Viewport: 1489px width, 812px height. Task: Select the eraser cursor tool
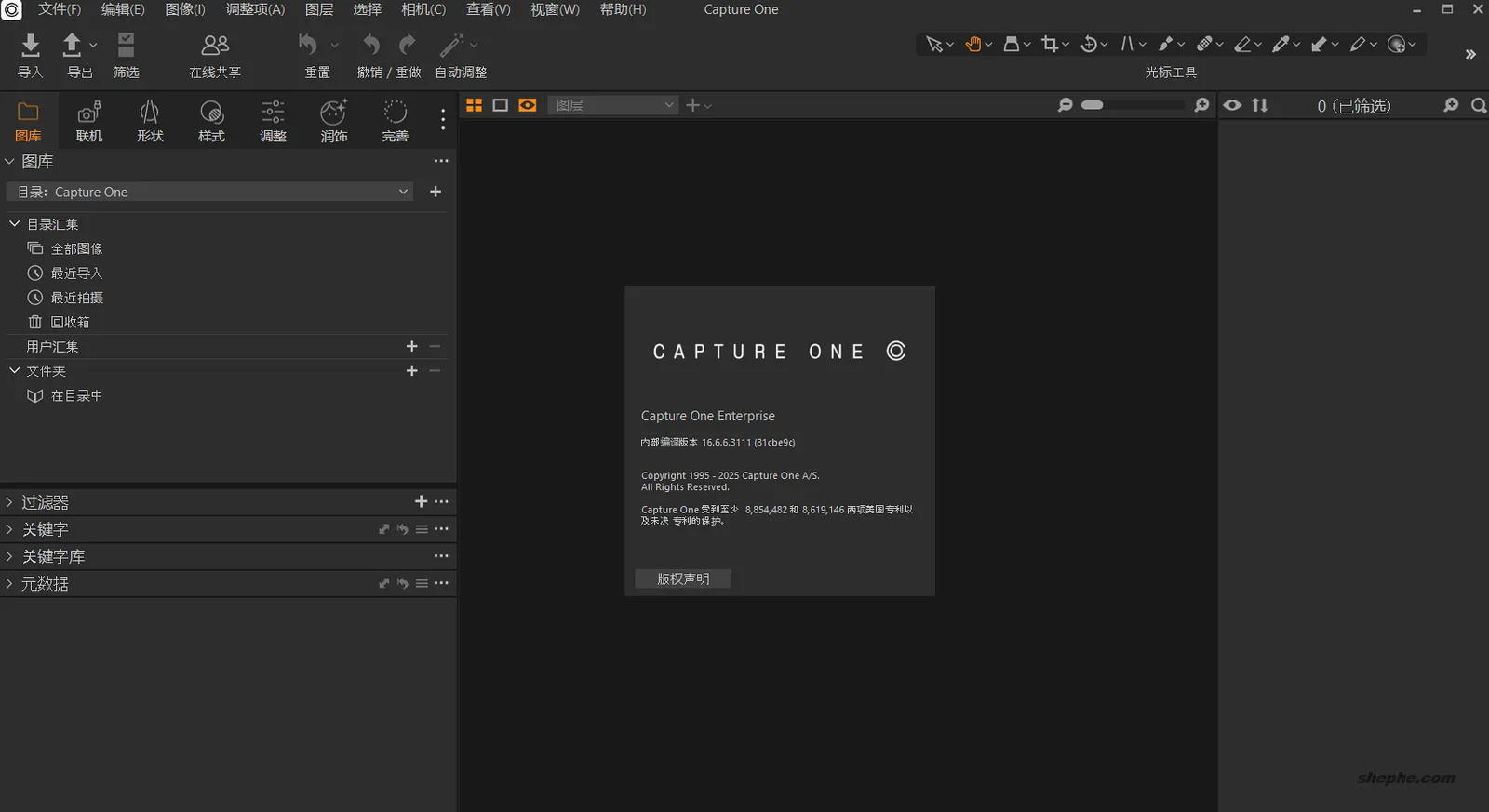point(1241,44)
